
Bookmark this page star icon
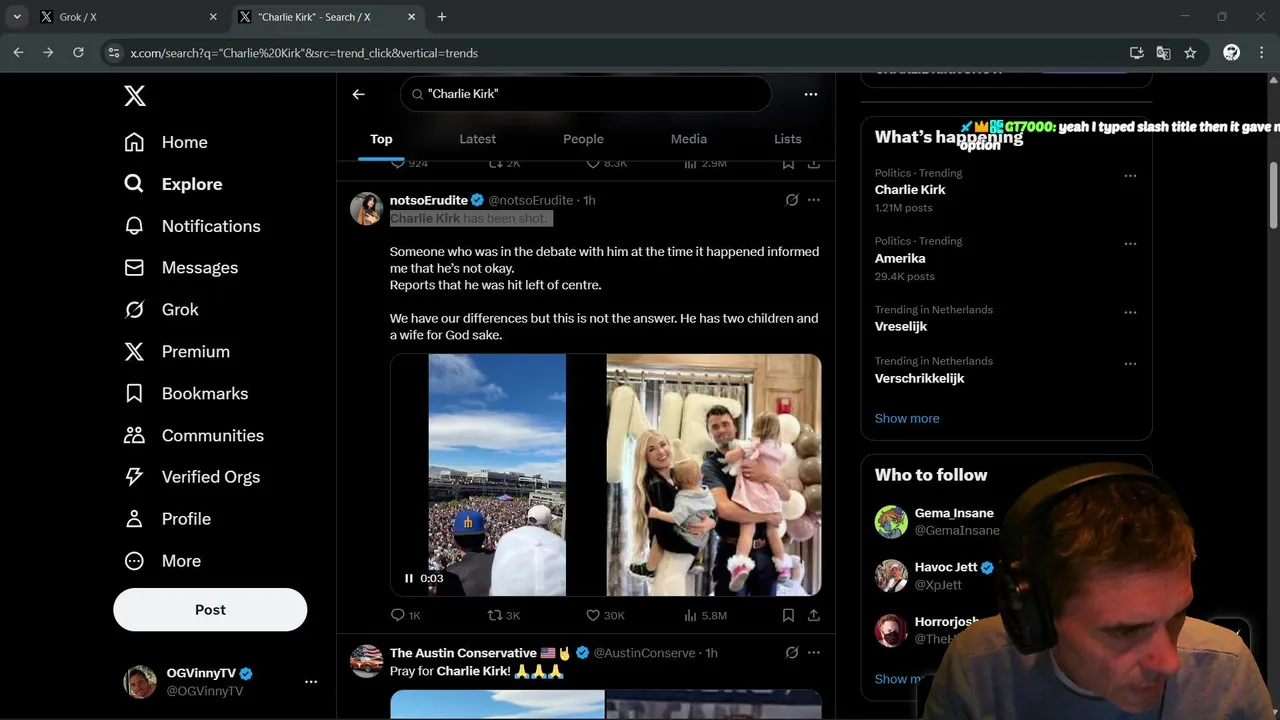point(1190,53)
